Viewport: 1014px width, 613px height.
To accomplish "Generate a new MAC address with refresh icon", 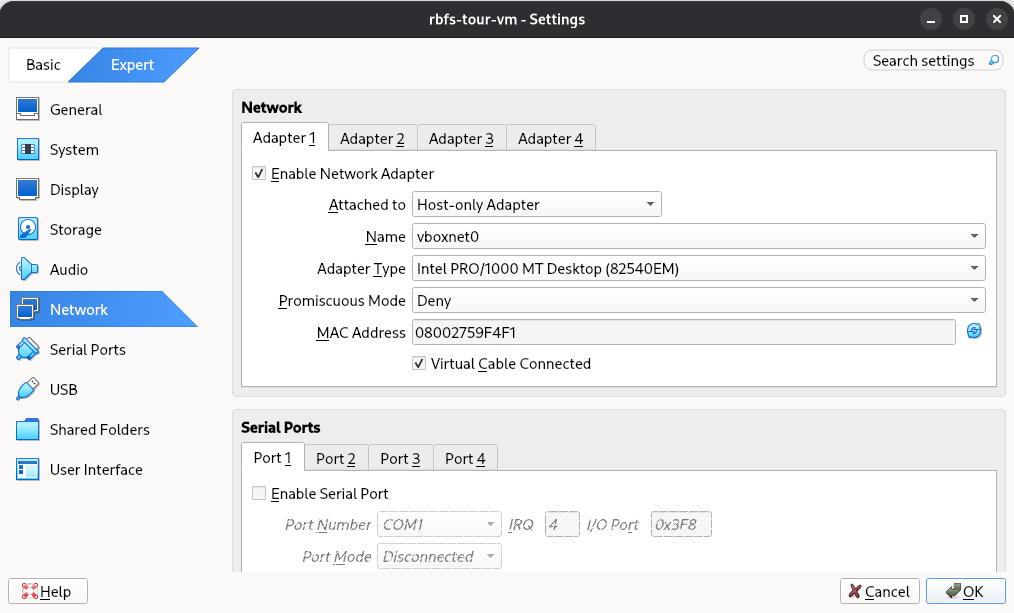I will [x=974, y=331].
